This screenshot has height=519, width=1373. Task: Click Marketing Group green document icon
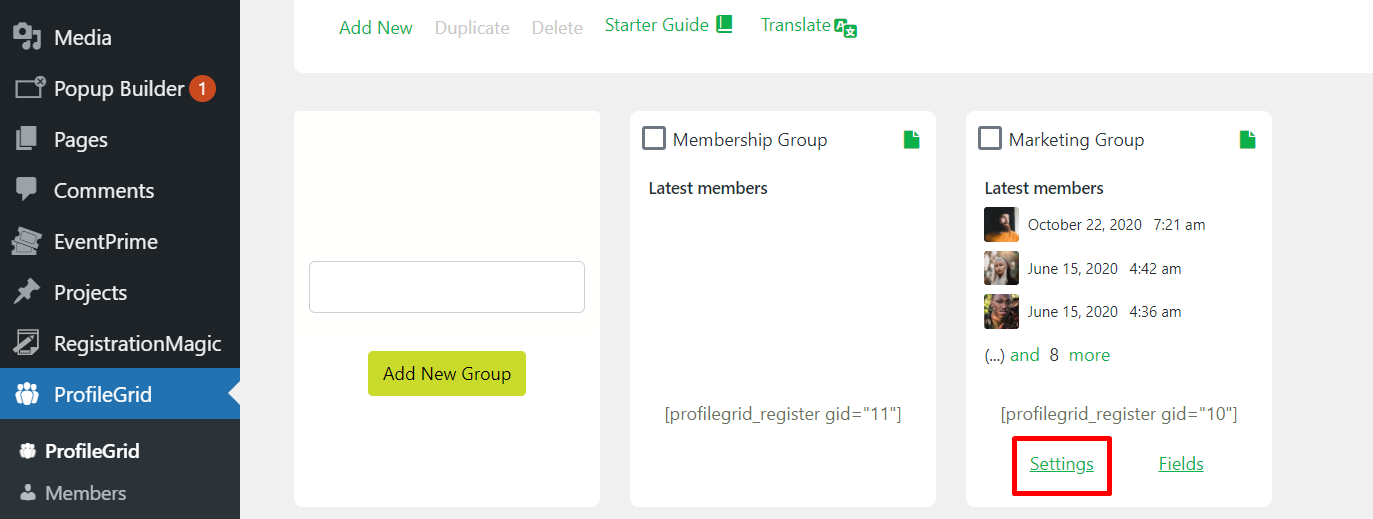pyautogui.click(x=1248, y=140)
